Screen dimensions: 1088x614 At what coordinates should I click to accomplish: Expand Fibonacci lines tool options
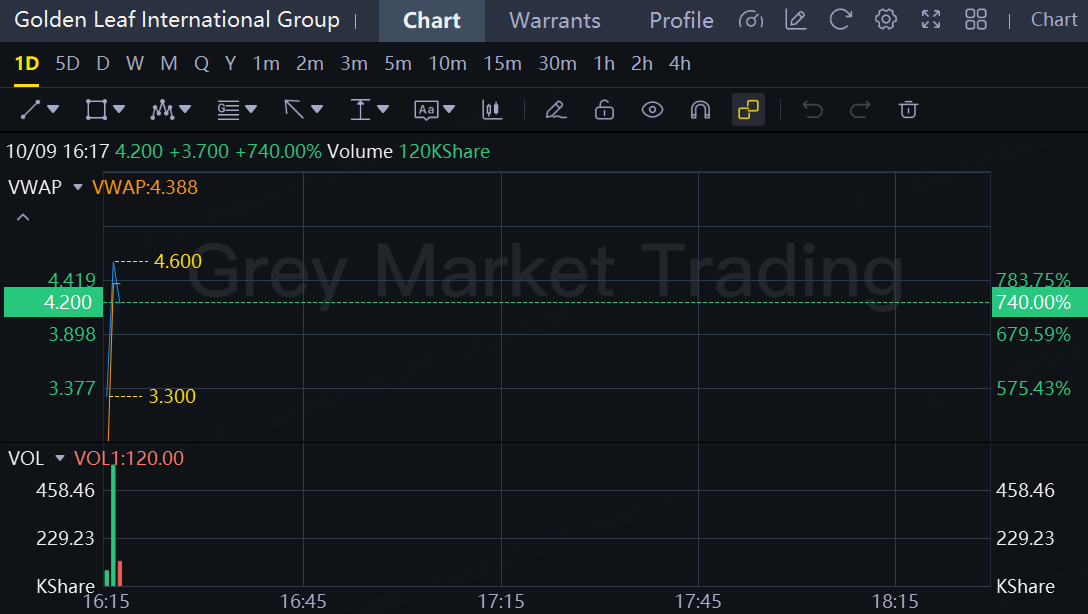pos(251,110)
